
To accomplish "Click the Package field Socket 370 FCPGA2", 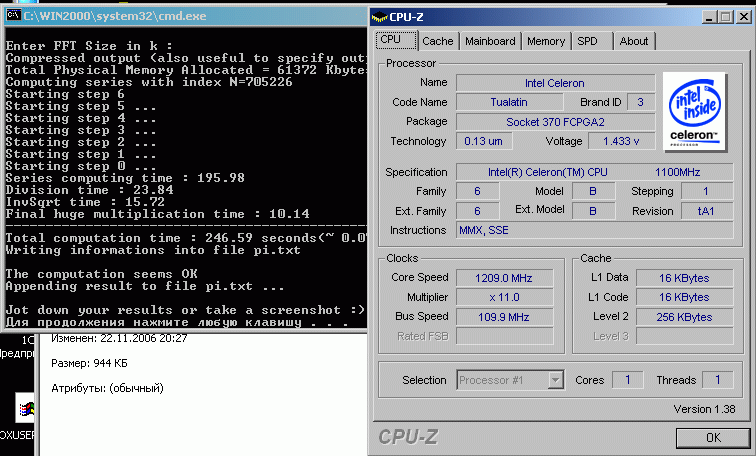I will [555, 122].
